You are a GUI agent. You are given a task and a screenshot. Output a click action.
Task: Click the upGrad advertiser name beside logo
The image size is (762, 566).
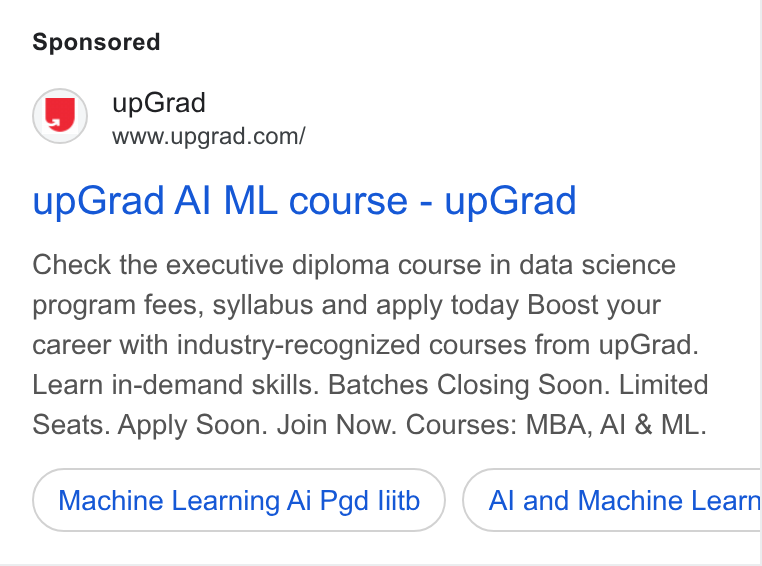(159, 103)
